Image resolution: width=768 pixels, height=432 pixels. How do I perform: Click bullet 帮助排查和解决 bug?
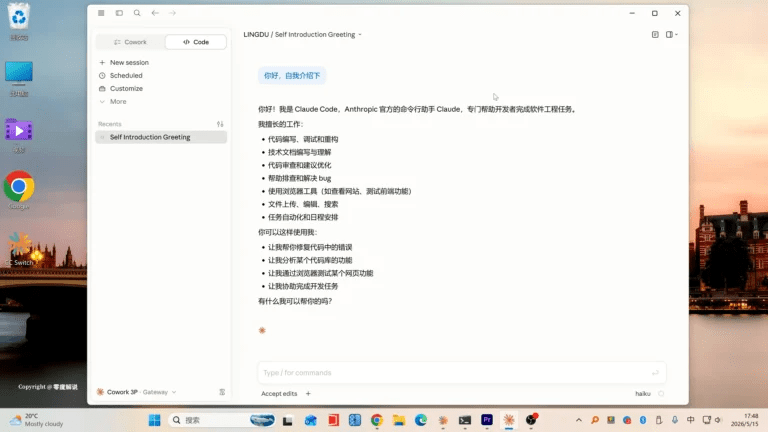(x=299, y=178)
